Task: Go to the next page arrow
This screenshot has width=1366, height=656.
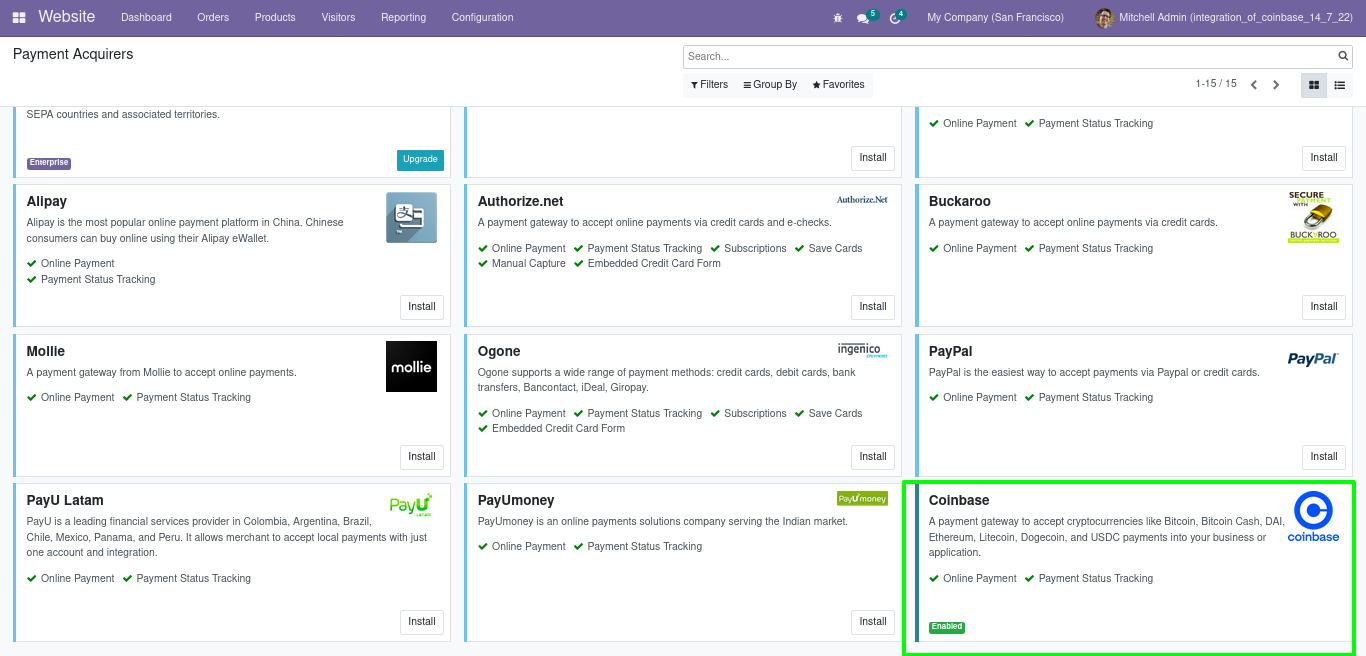Action: pos(1276,85)
